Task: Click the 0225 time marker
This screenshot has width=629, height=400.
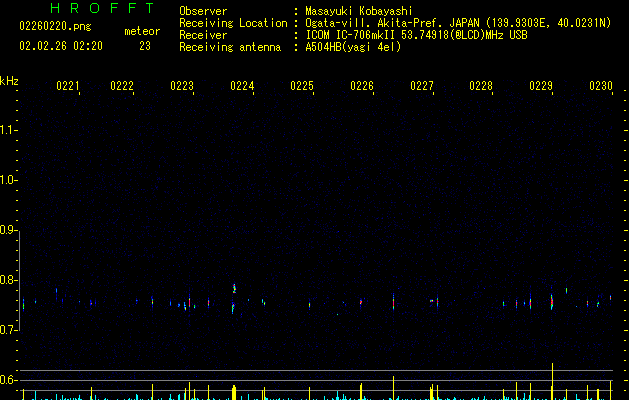Action: [302, 85]
